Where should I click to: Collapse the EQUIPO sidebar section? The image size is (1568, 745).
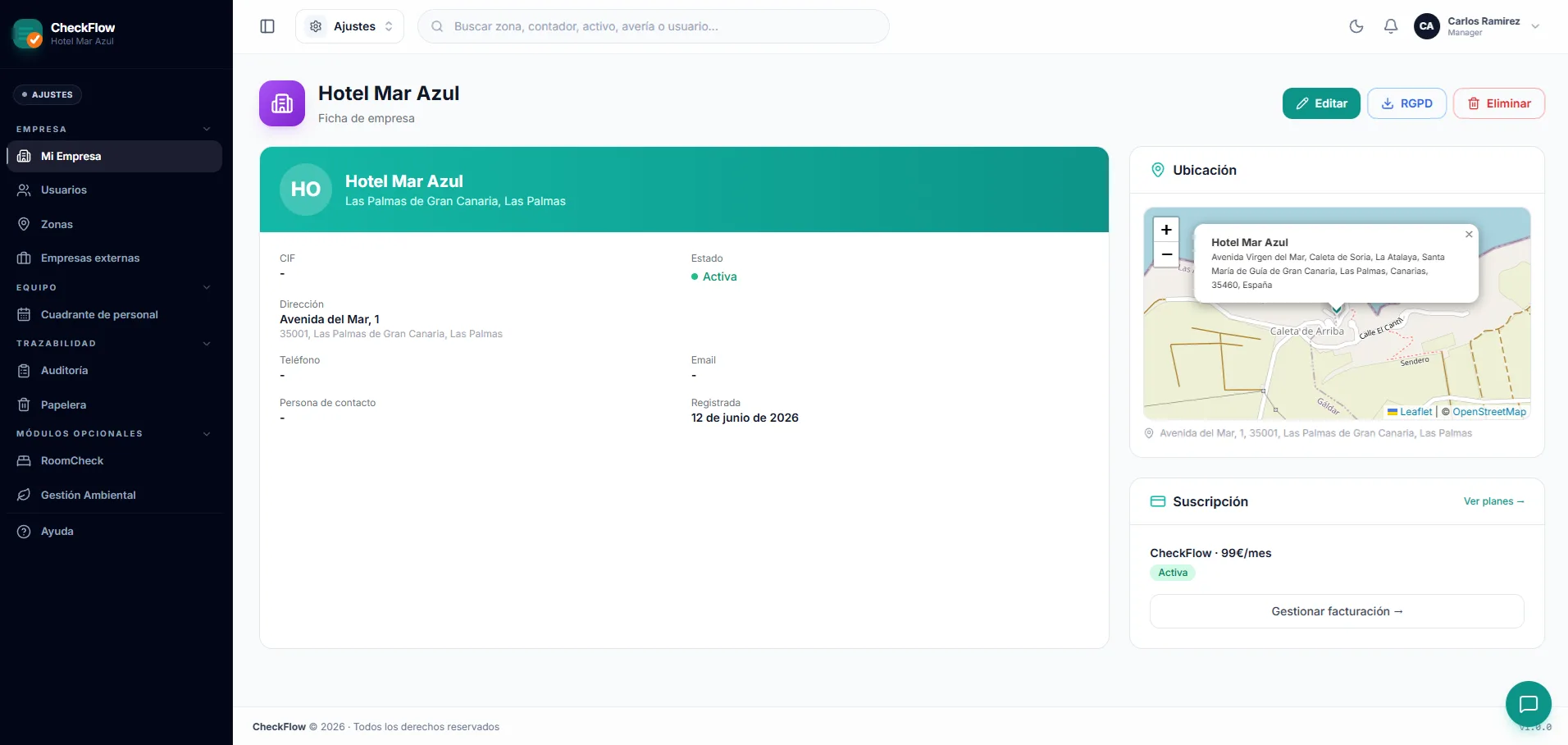tap(207, 287)
